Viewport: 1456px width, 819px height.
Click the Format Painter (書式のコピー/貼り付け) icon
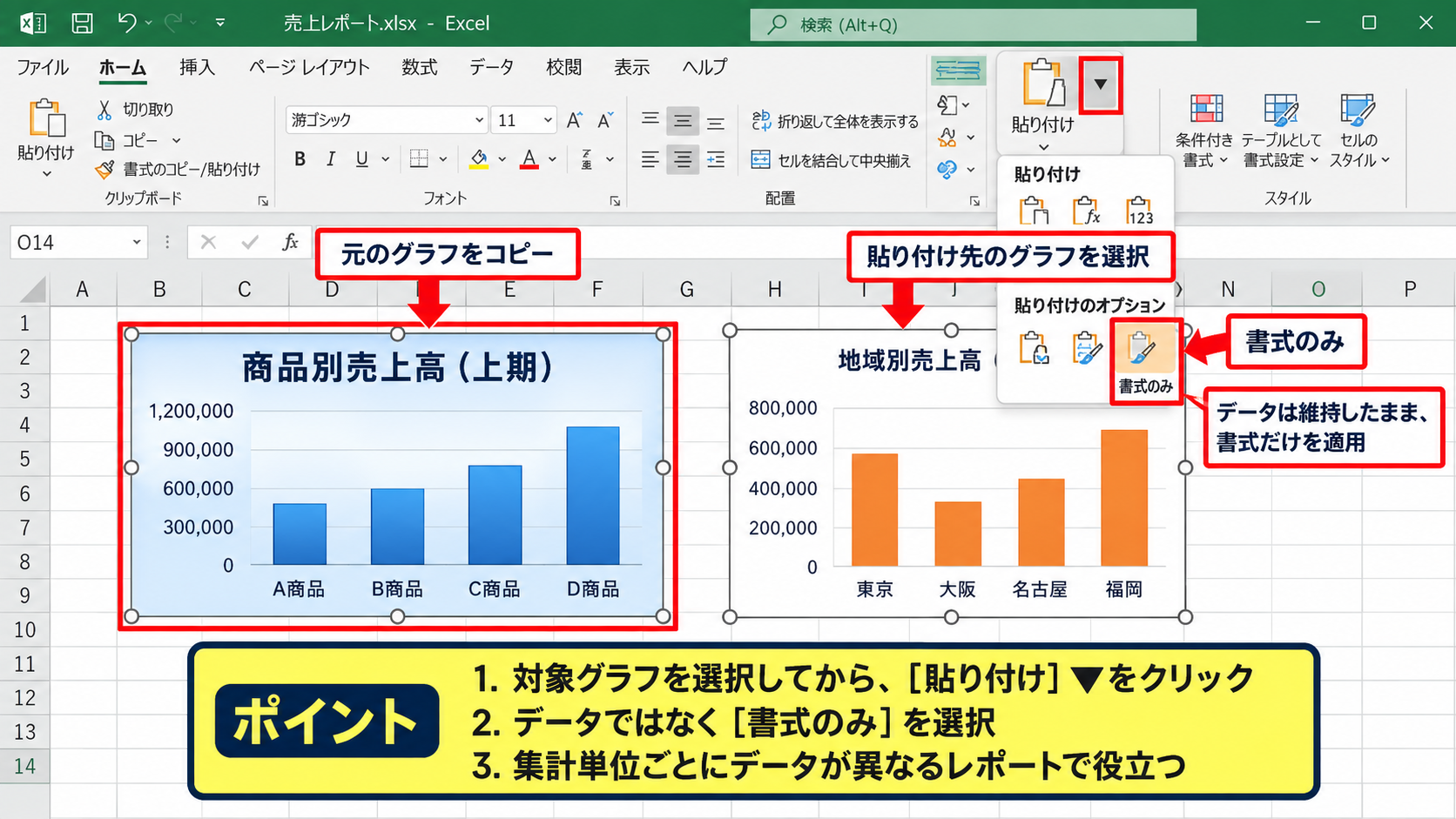[x=104, y=169]
